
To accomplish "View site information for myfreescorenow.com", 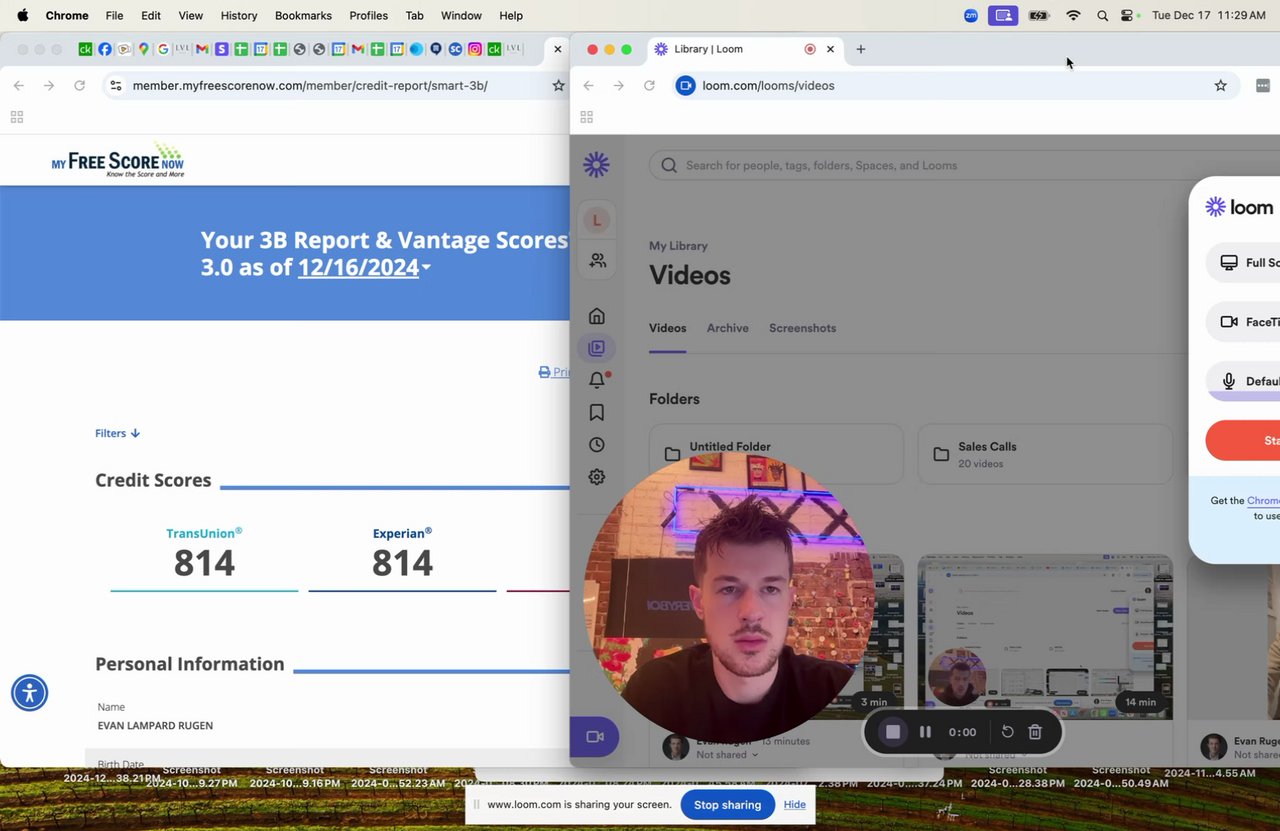I will [116, 86].
